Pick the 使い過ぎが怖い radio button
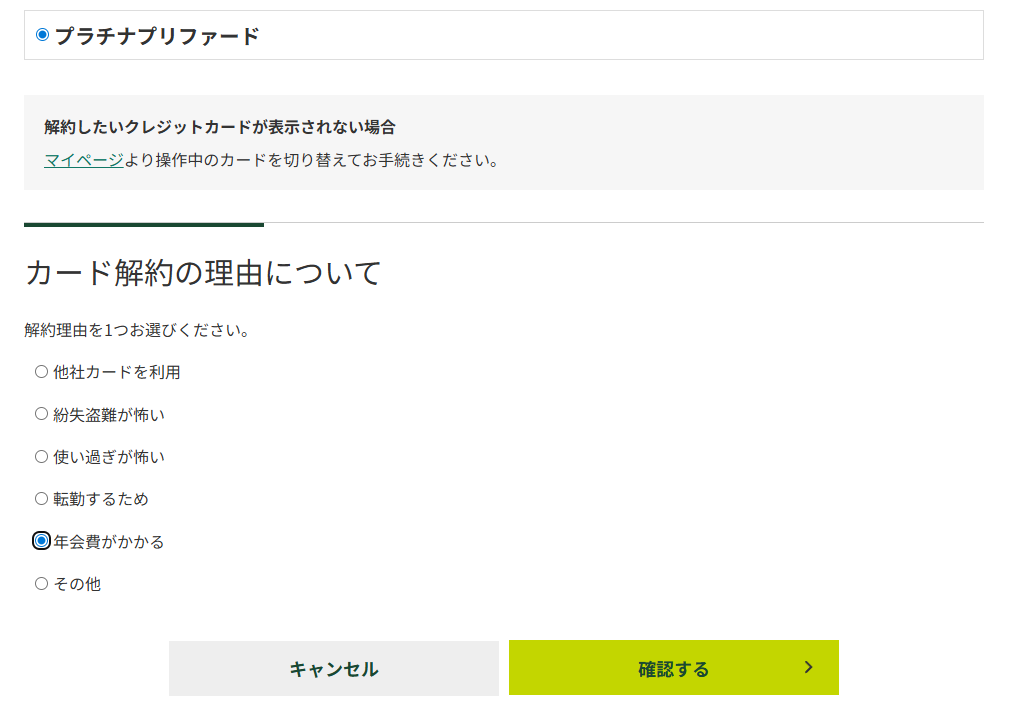This screenshot has width=1019, height=715. (x=41, y=457)
